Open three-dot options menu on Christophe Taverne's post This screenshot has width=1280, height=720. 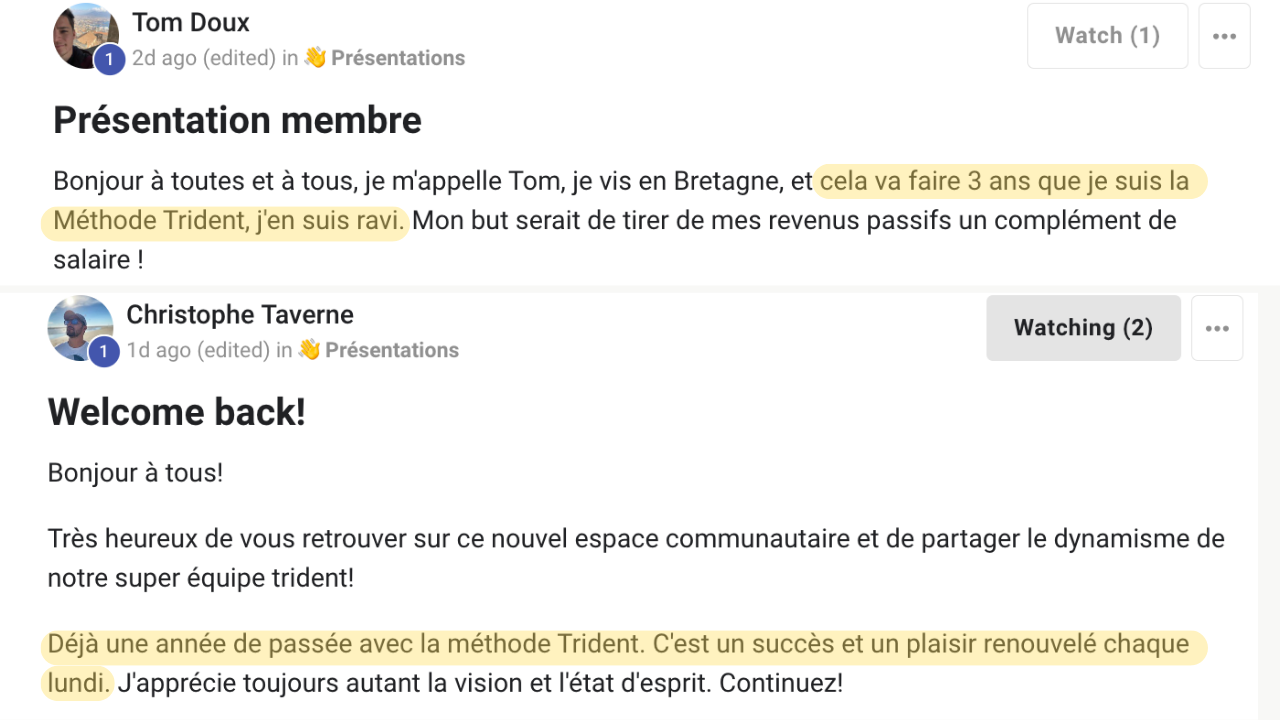(x=1217, y=328)
